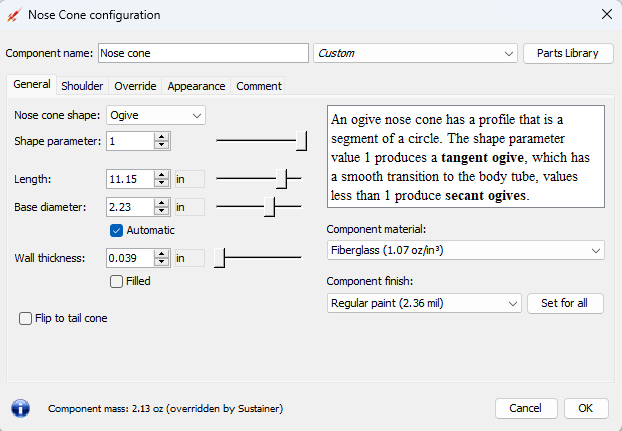The width and height of the screenshot is (622, 431).
Task: Expand the Component material dropdown
Action: [x=466, y=250]
